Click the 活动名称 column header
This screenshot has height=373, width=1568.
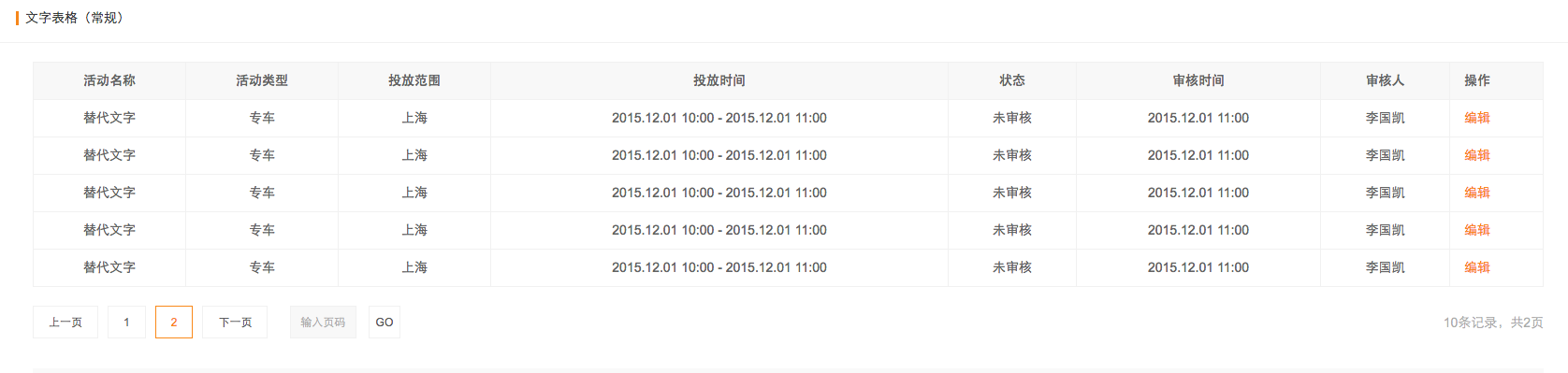click(x=109, y=80)
